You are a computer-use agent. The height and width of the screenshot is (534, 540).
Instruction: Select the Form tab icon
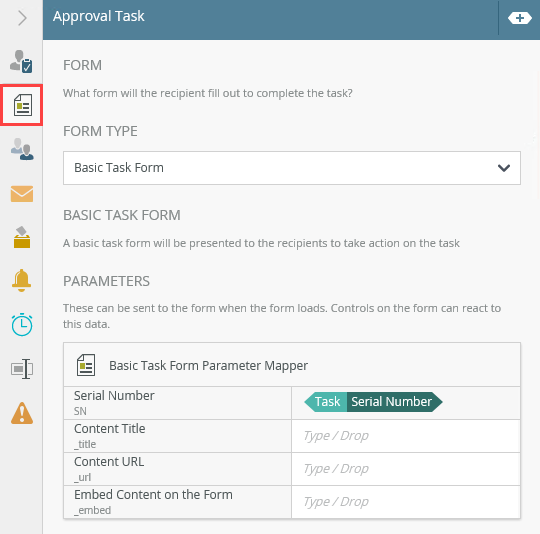(x=23, y=105)
